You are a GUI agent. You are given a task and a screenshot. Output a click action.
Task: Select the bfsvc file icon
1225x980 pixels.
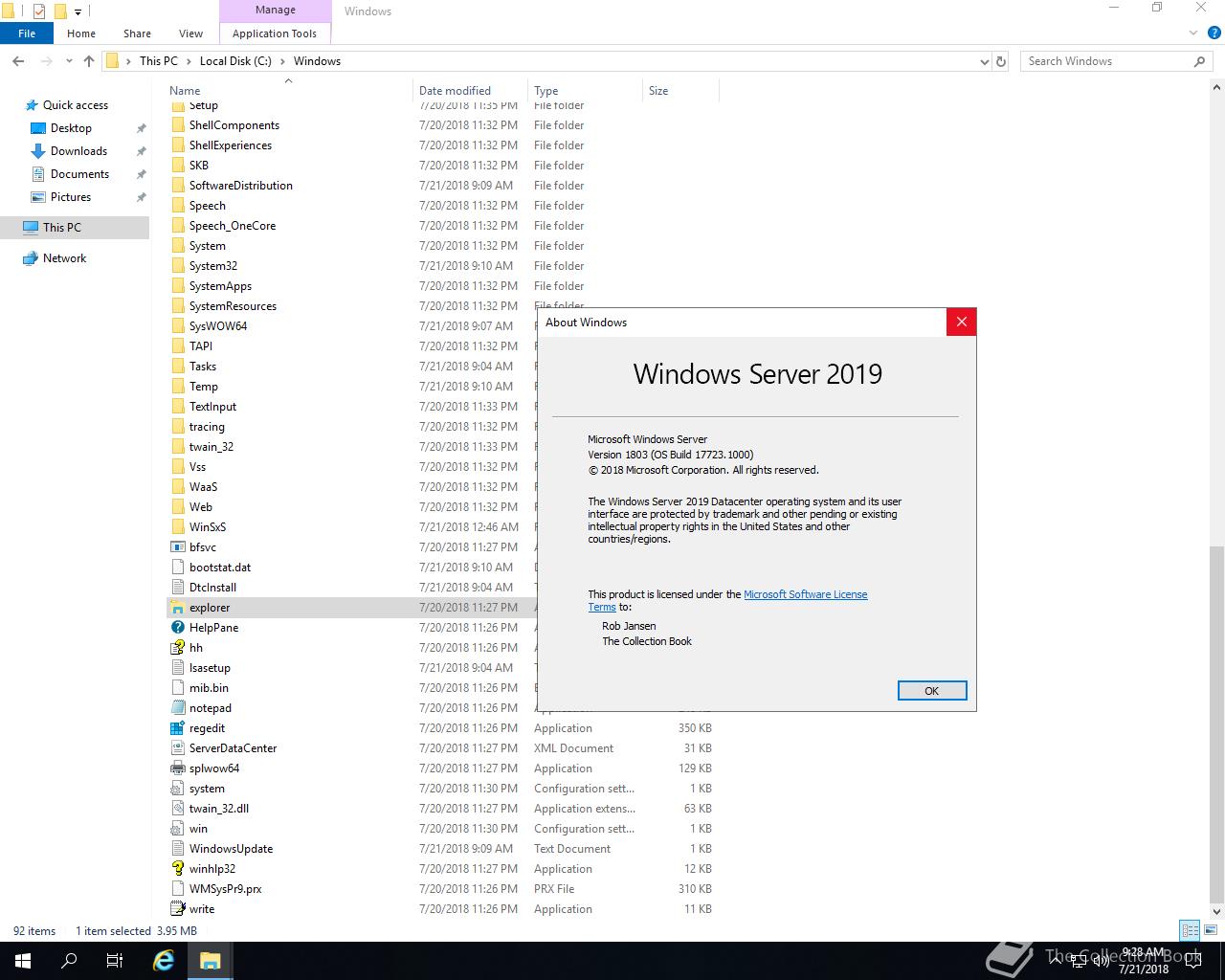[x=177, y=547]
